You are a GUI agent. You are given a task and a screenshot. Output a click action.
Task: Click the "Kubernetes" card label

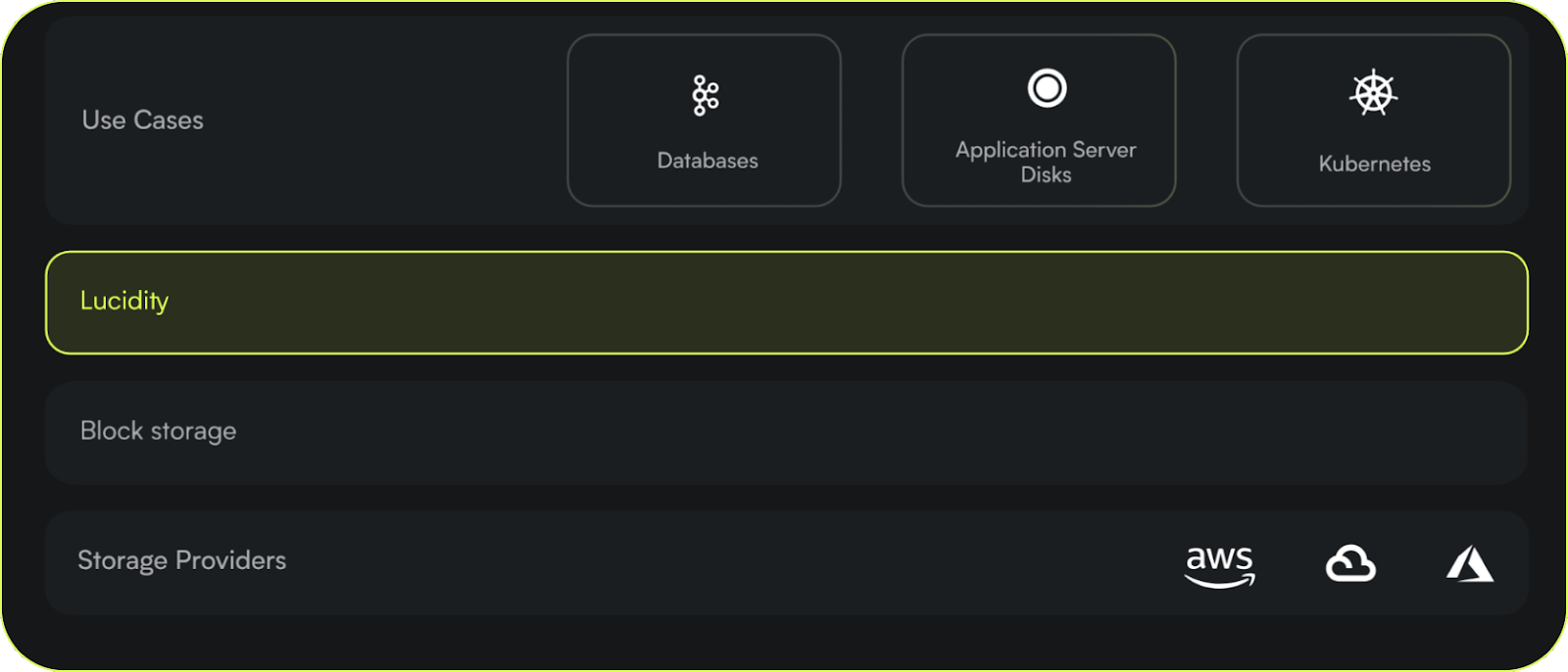click(1374, 164)
